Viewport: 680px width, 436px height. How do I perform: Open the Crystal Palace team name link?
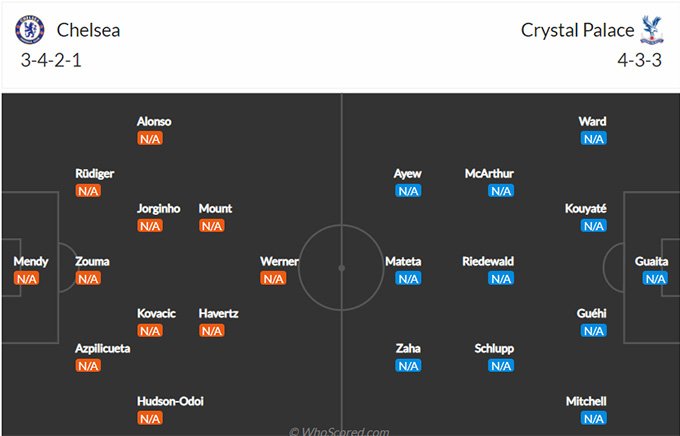[578, 30]
